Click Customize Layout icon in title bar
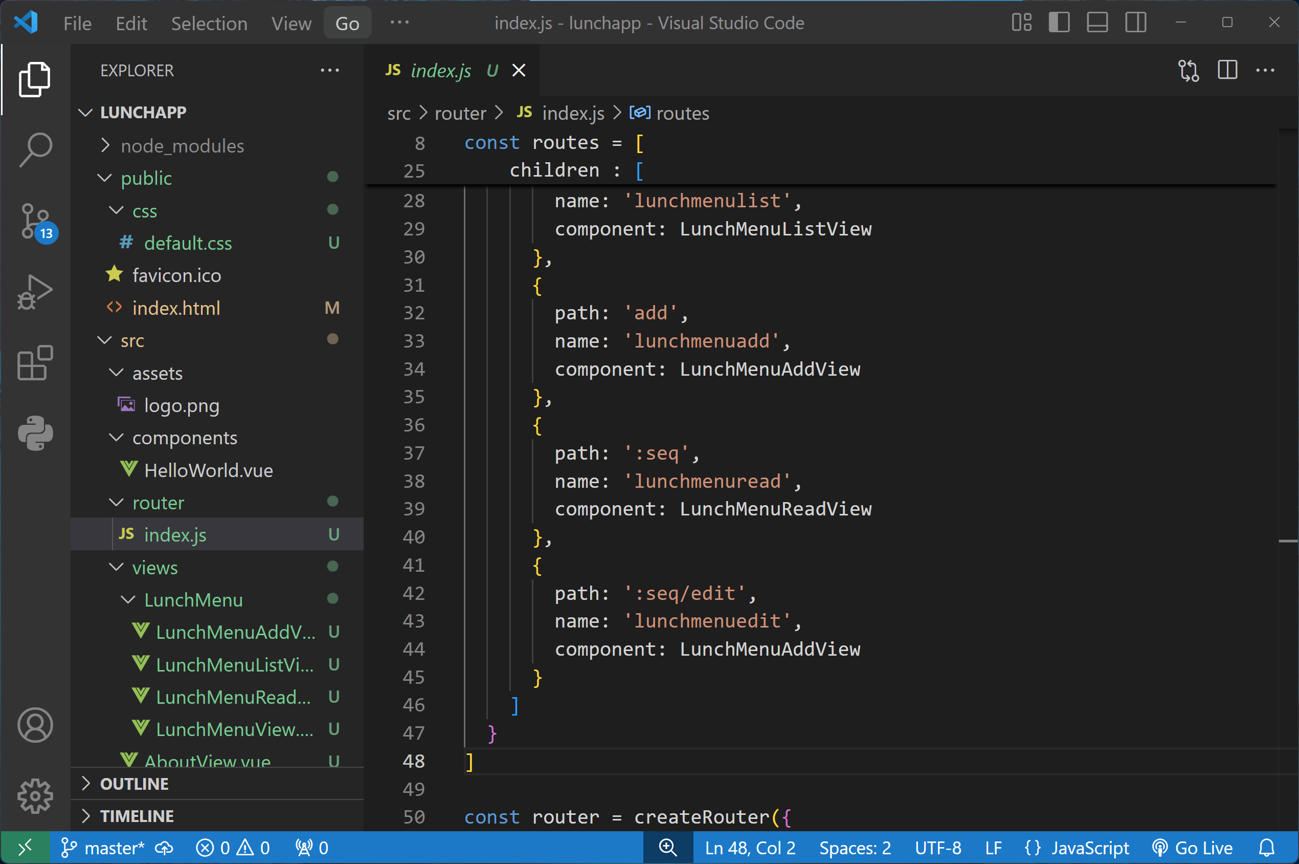This screenshot has width=1299, height=864. point(1021,22)
